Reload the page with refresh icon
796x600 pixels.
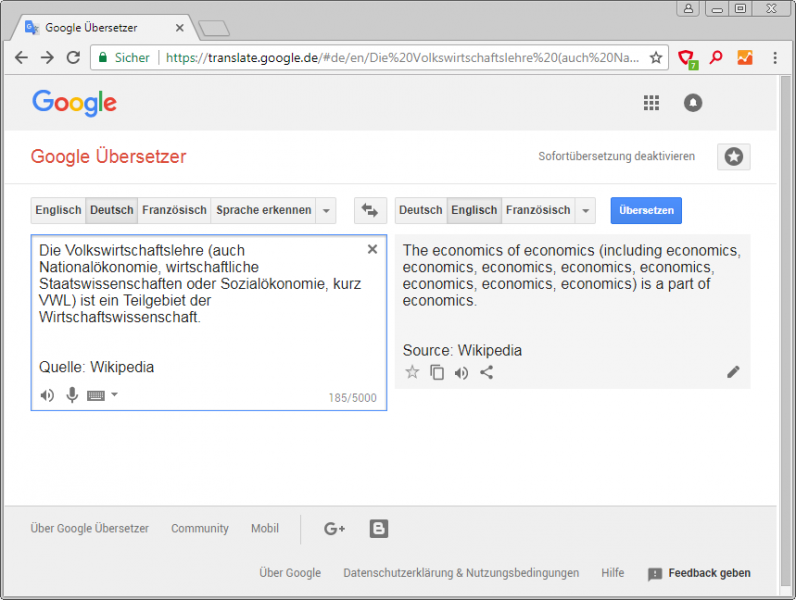[x=74, y=57]
